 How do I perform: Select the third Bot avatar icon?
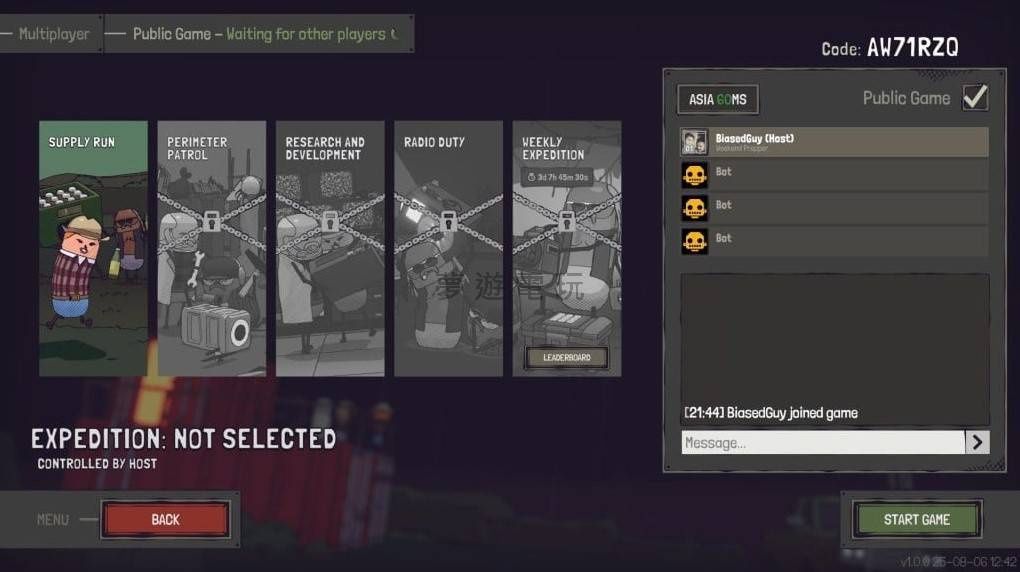(x=694, y=241)
